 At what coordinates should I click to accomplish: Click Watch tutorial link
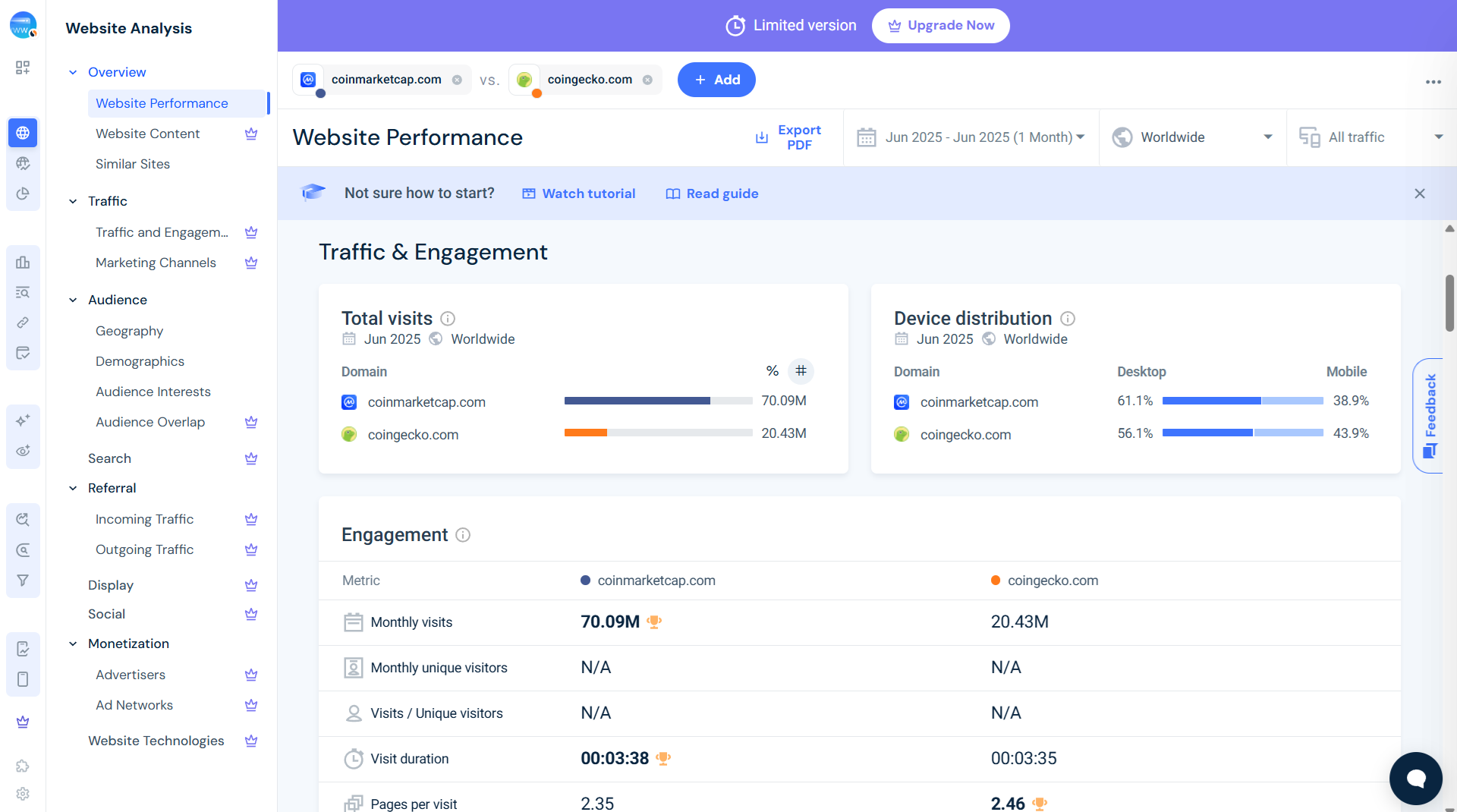click(x=578, y=194)
